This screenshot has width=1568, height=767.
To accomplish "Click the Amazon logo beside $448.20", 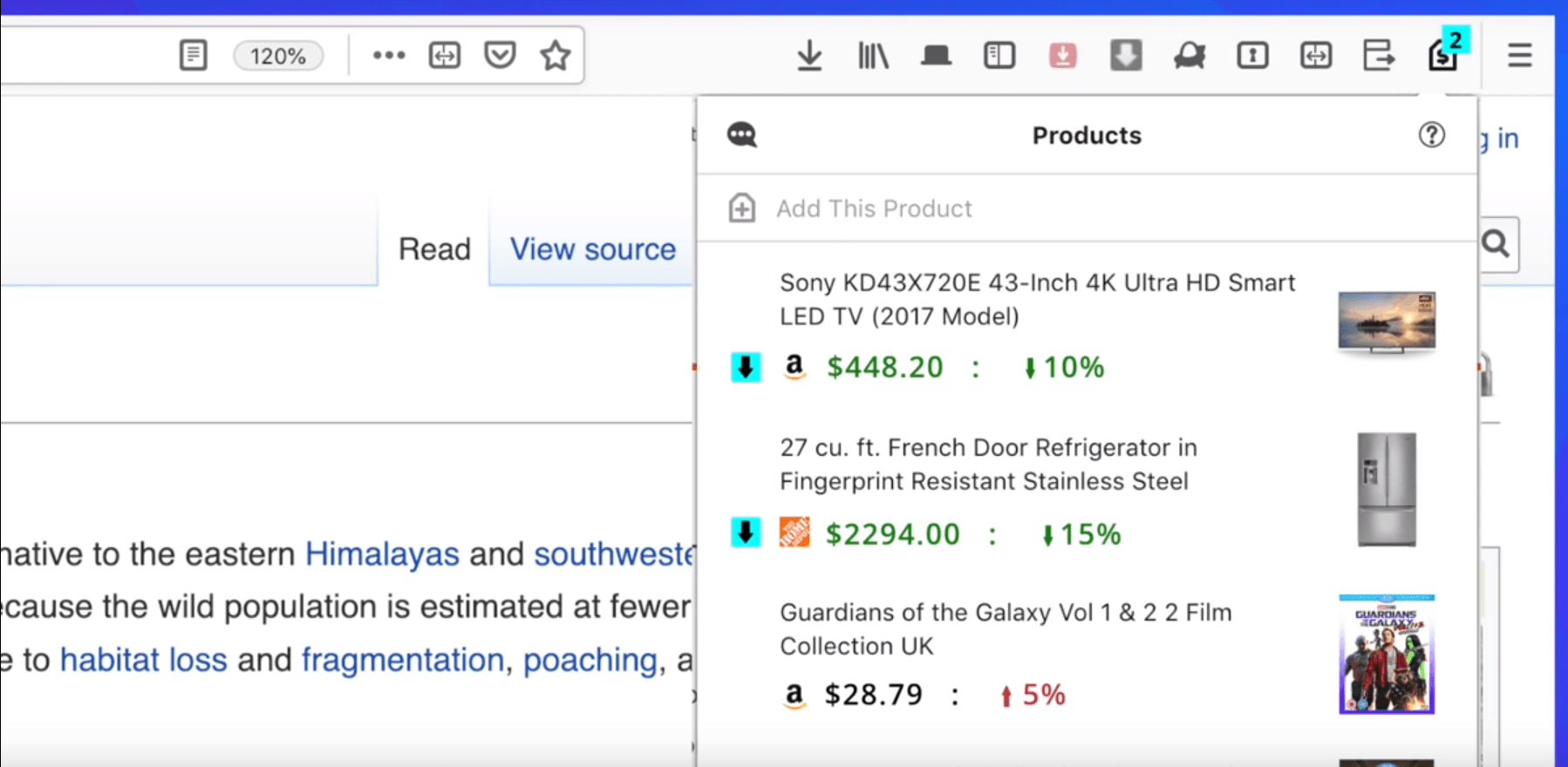I will click(x=794, y=367).
